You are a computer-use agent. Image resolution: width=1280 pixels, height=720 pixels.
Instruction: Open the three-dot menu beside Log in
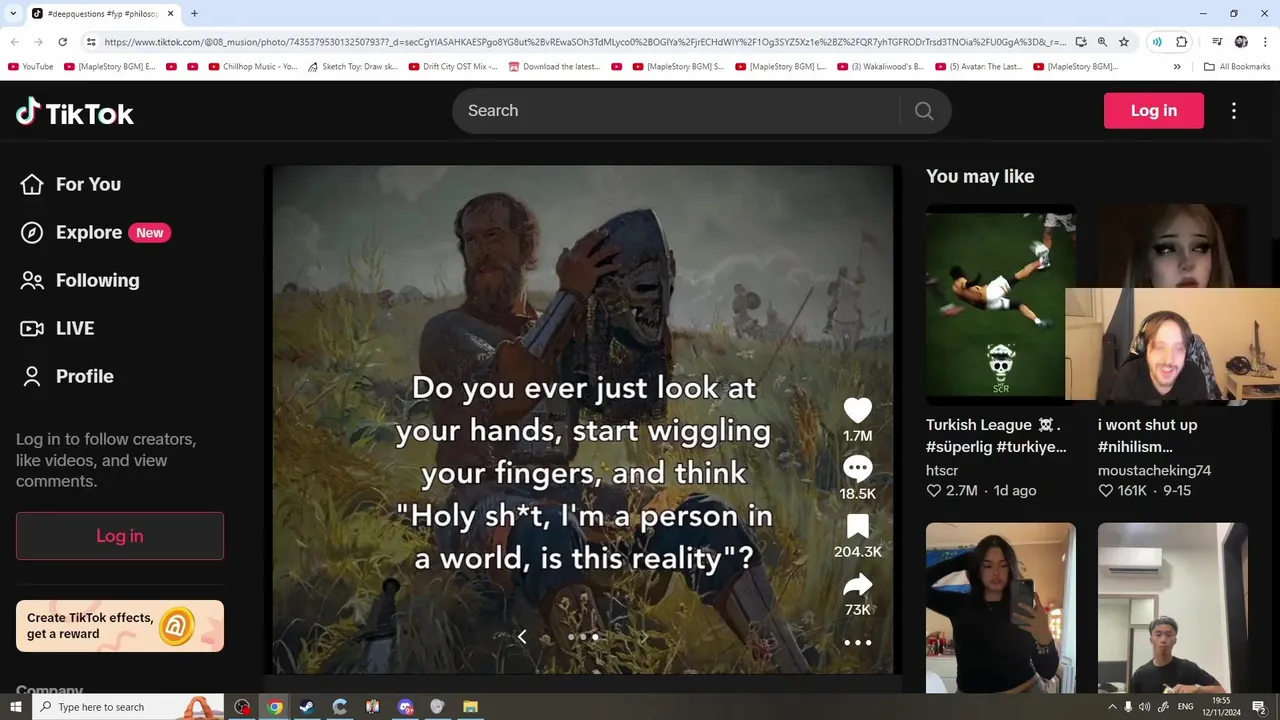click(x=1234, y=111)
